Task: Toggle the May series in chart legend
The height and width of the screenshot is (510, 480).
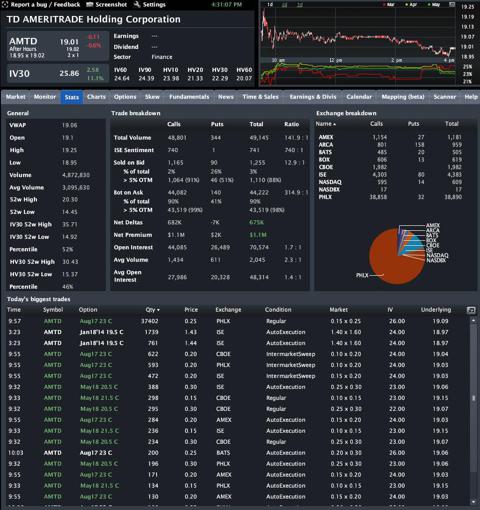Action: 434,5
